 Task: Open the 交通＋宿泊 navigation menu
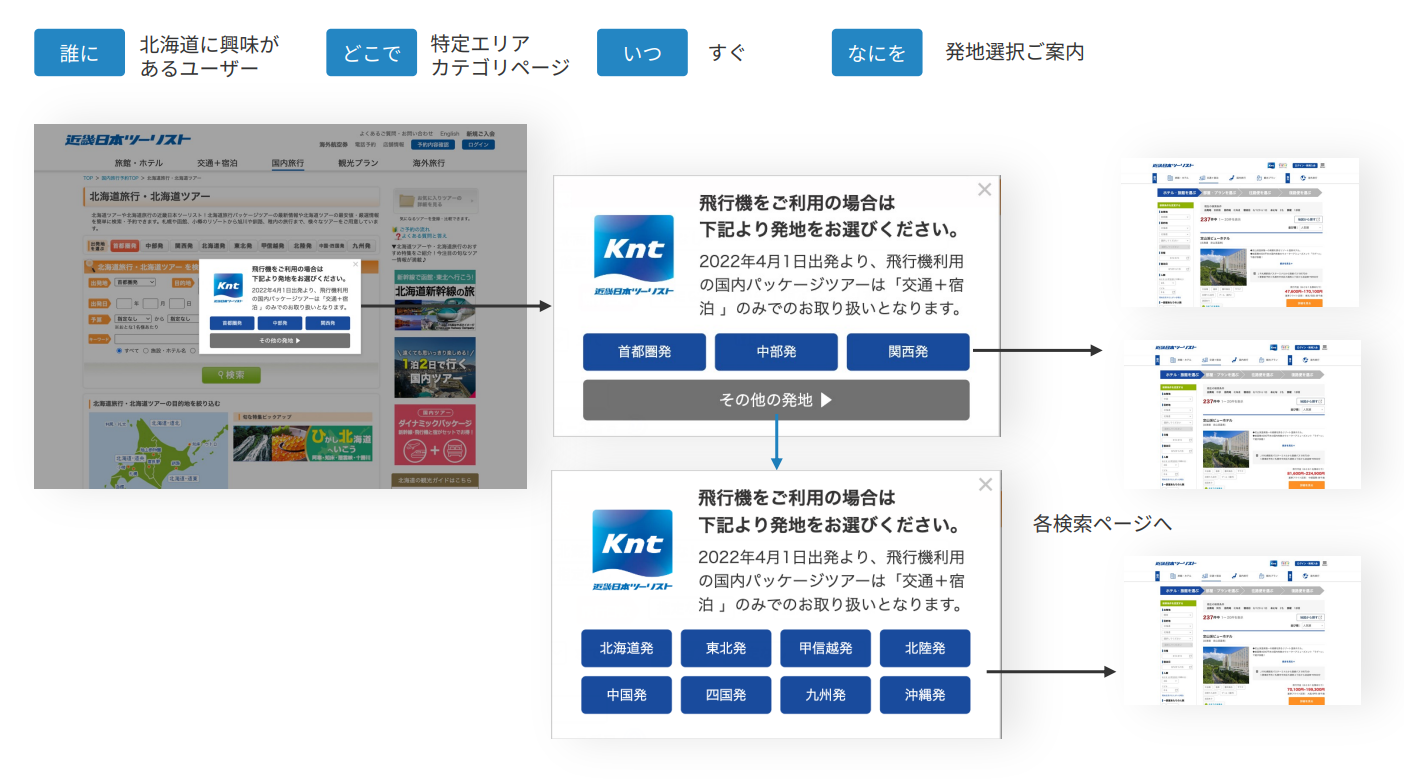pyautogui.click(x=217, y=163)
